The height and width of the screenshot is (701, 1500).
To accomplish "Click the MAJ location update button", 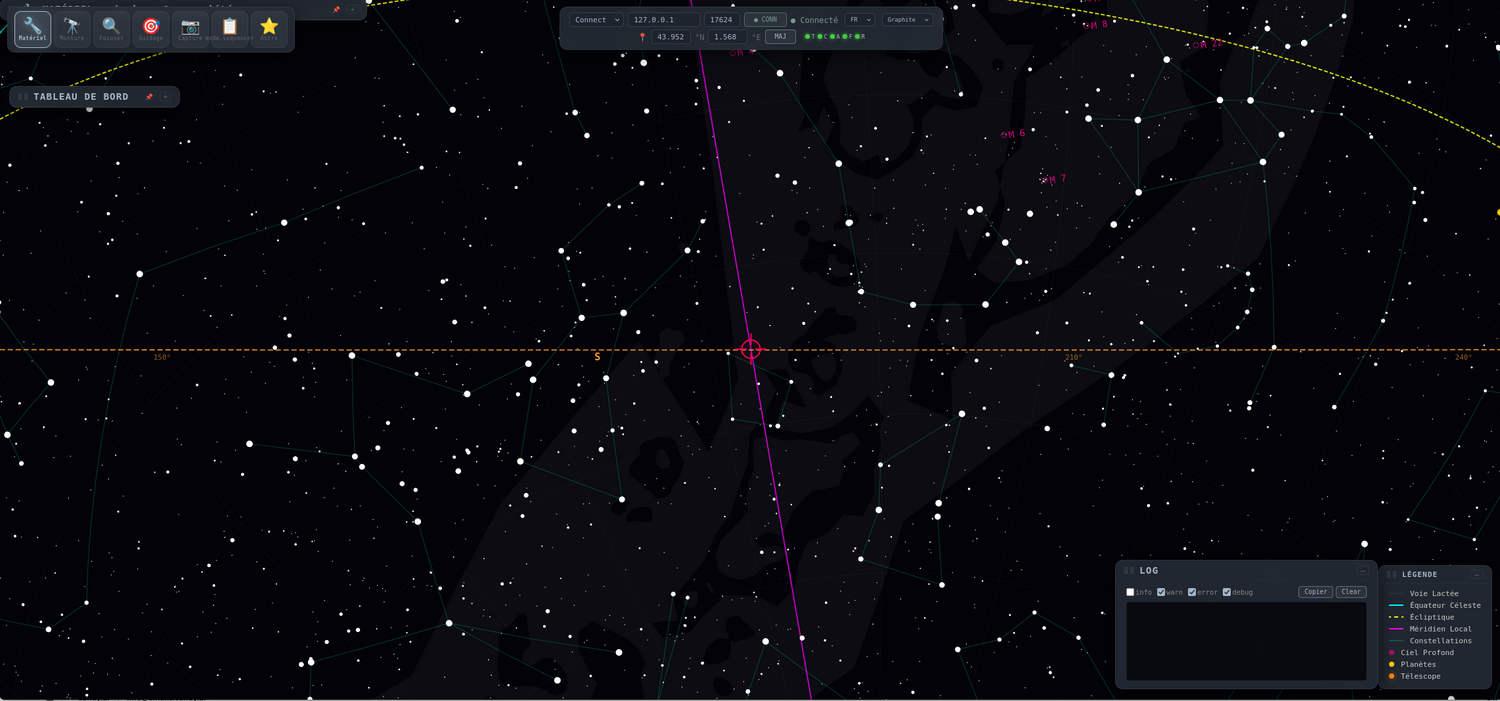I will 780,37.
